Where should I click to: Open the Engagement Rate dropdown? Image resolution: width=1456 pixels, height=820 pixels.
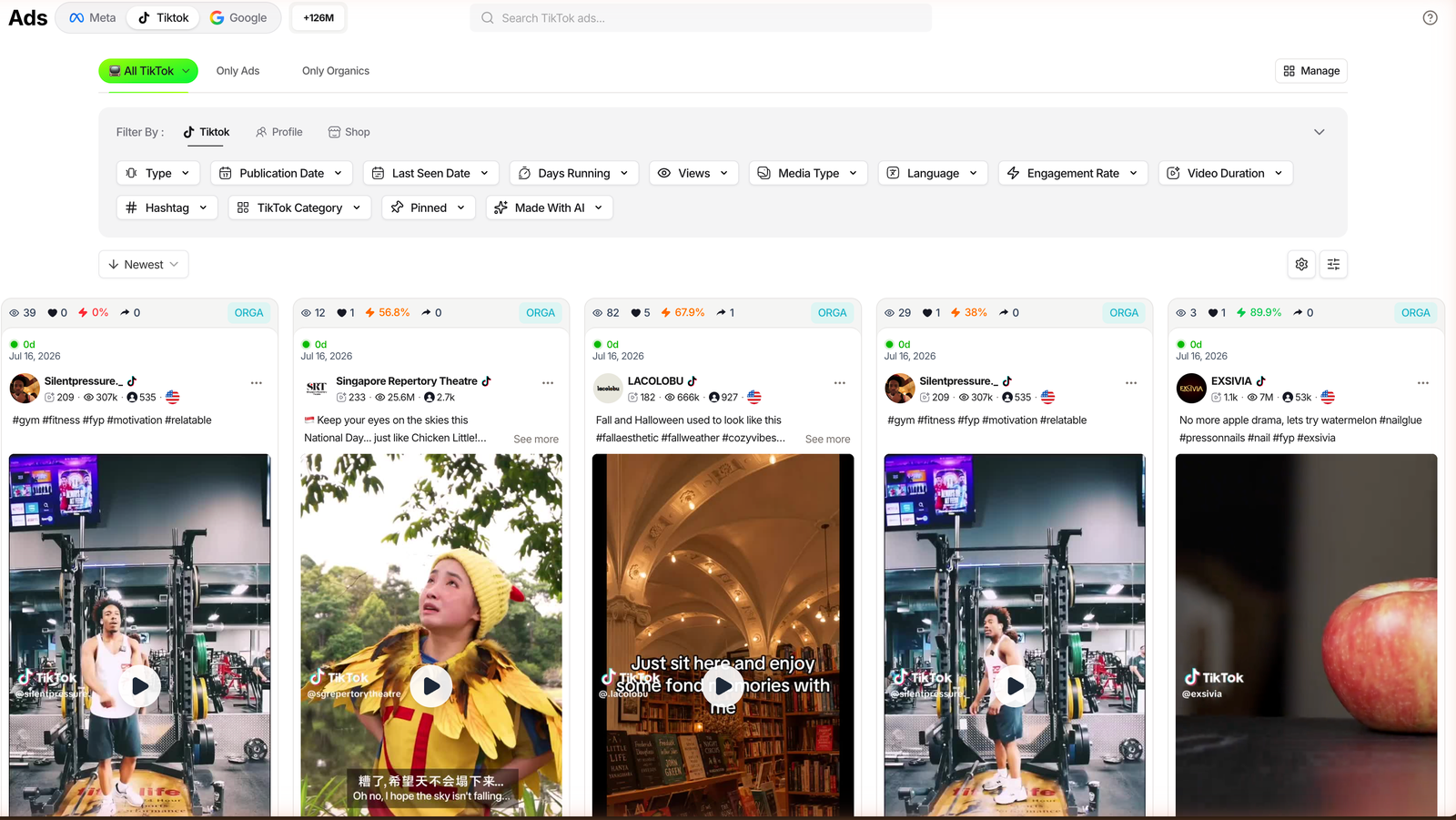click(1073, 173)
